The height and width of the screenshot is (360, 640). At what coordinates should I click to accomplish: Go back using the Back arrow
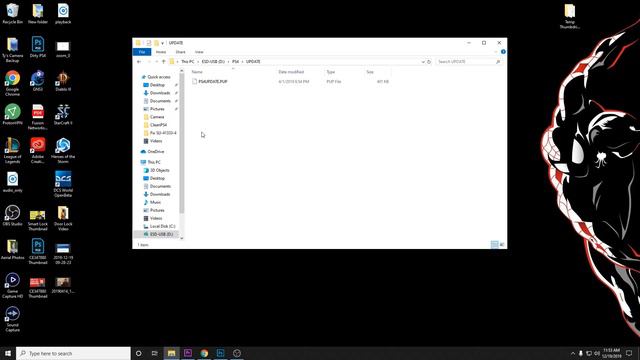139,62
